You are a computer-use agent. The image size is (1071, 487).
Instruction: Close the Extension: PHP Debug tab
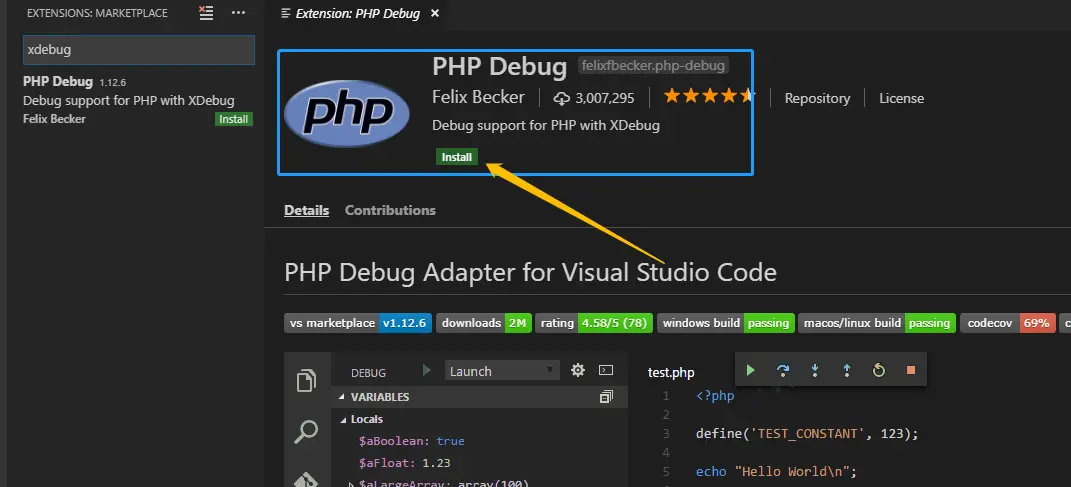[x=435, y=13]
